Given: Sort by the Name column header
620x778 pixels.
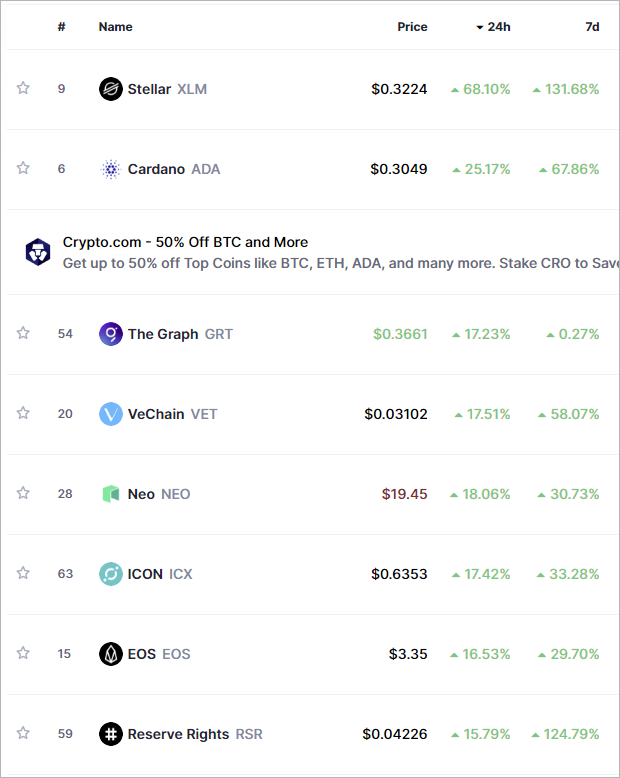Looking at the screenshot, I should tap(116, 27).
